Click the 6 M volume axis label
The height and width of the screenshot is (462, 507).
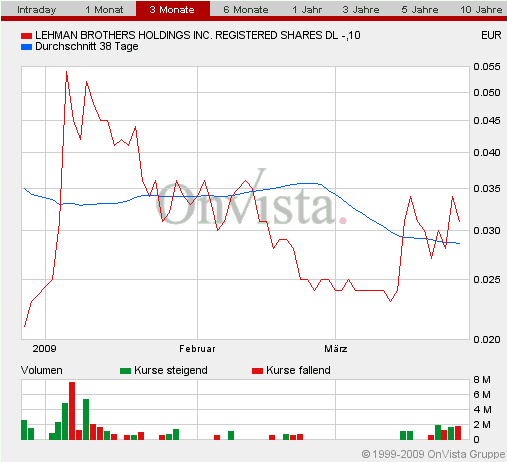tap(482, 395)
